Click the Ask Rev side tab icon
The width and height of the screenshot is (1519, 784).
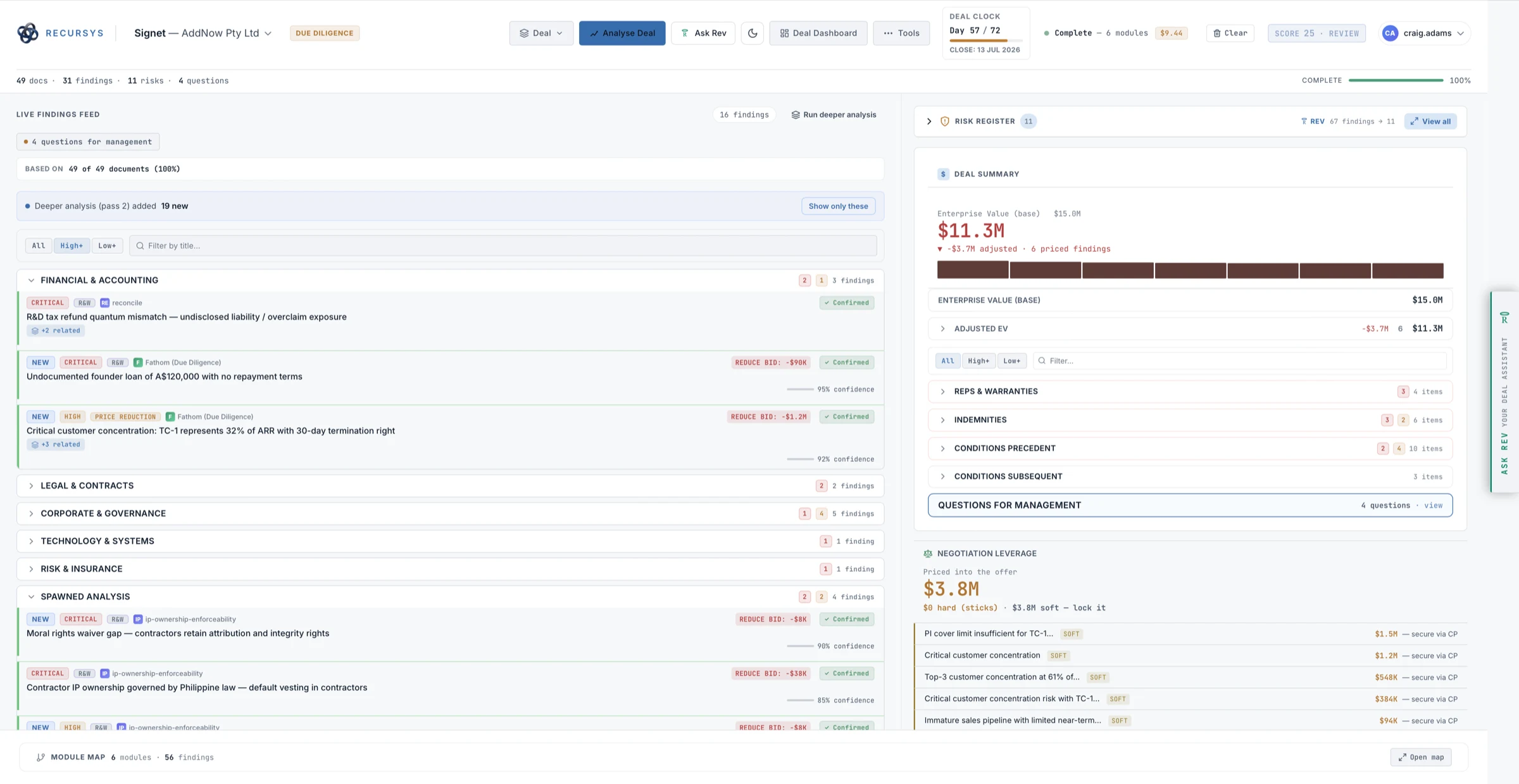pos(1504,318)
